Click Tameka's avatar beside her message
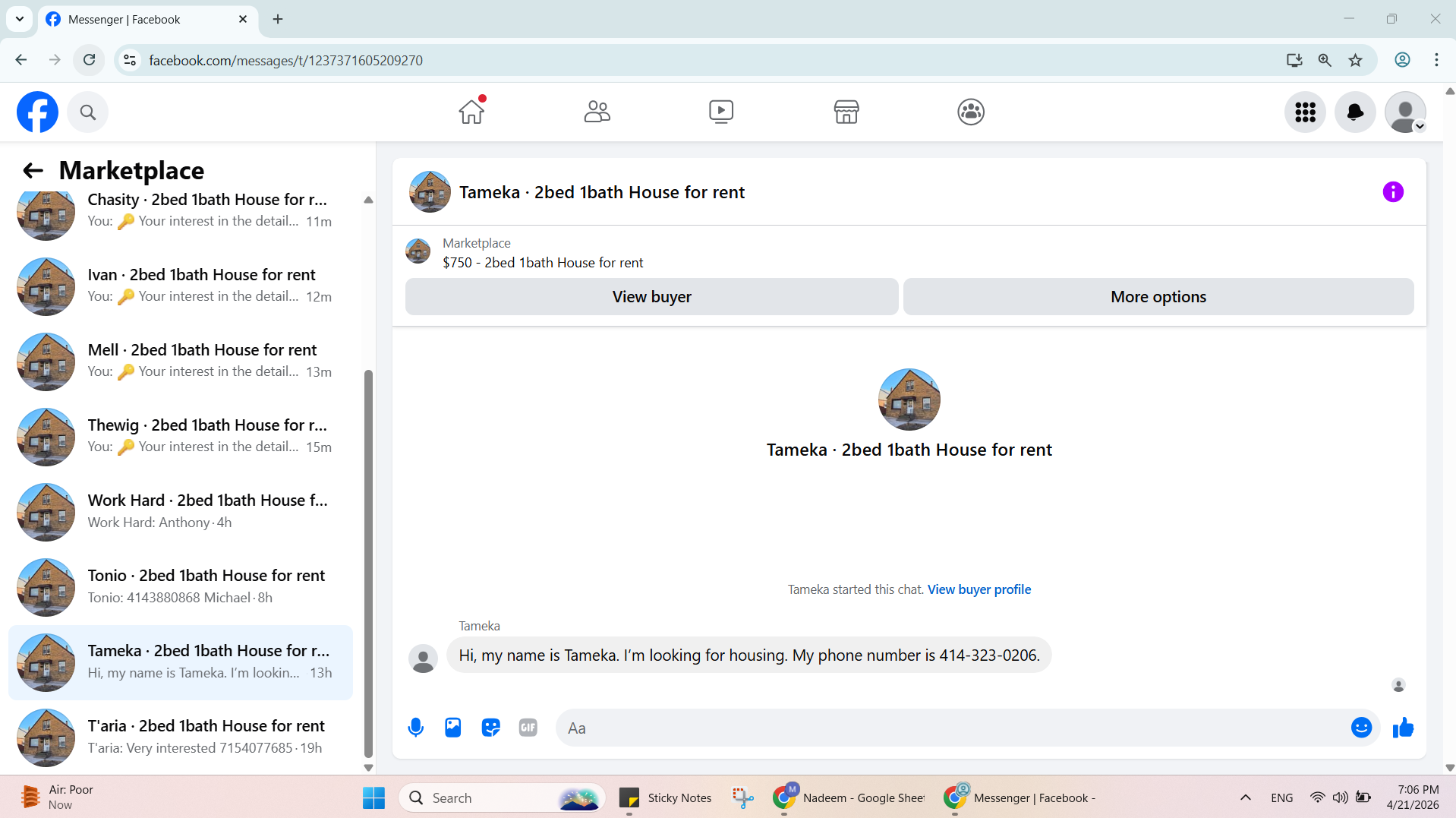This screenshot has height=818, width=1456. 423,659
